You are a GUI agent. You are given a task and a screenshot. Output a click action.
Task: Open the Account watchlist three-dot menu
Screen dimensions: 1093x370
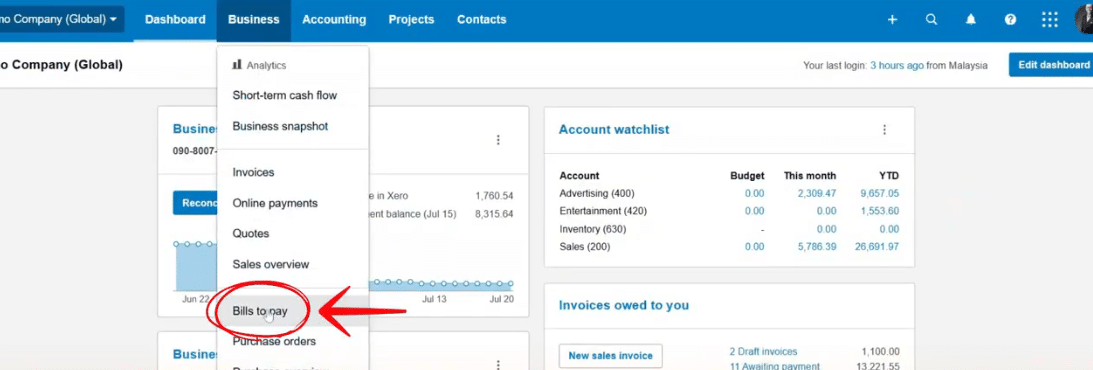tap(884, 130)
